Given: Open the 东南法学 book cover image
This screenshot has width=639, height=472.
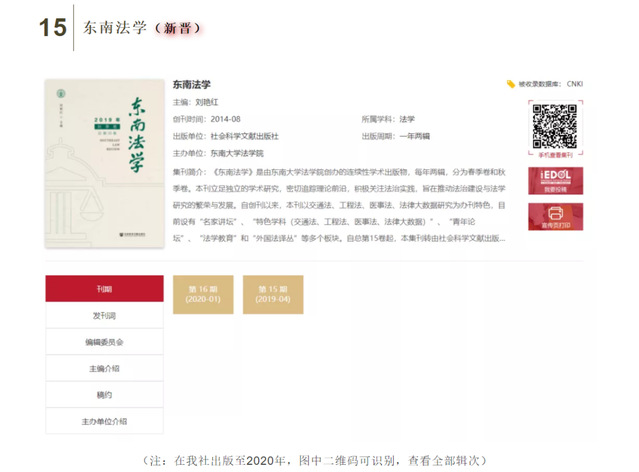Looking at the screenshot, I should click(103, 163).
